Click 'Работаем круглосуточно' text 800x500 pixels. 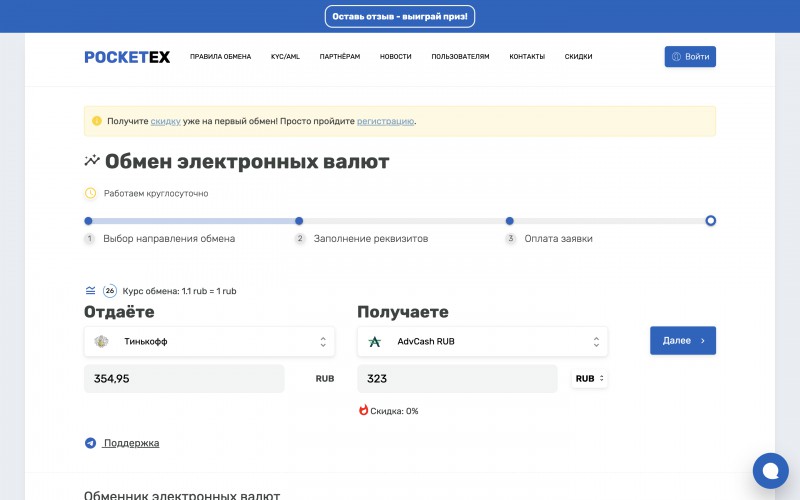click(x=156, y=193)
